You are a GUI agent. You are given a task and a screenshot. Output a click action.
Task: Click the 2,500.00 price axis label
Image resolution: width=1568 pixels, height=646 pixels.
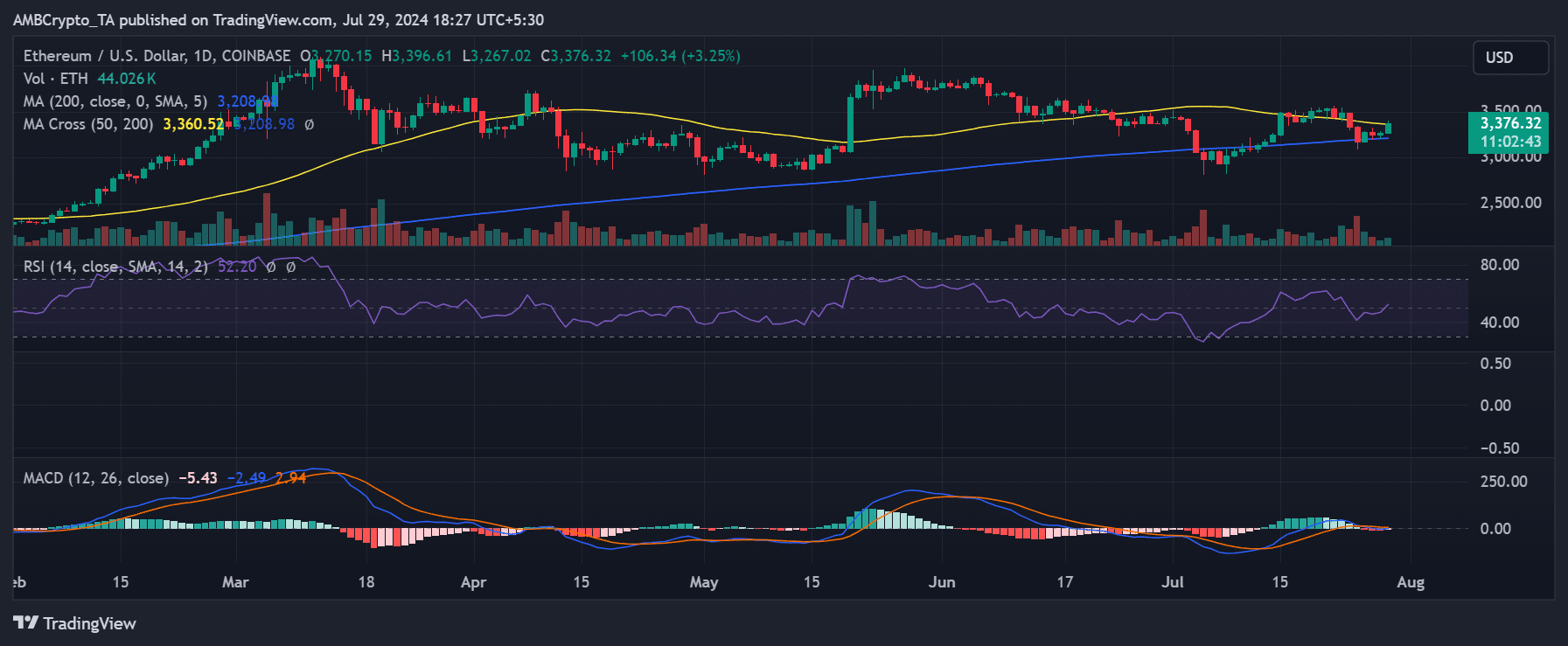pyautogui.click(x=1510, y=203)
